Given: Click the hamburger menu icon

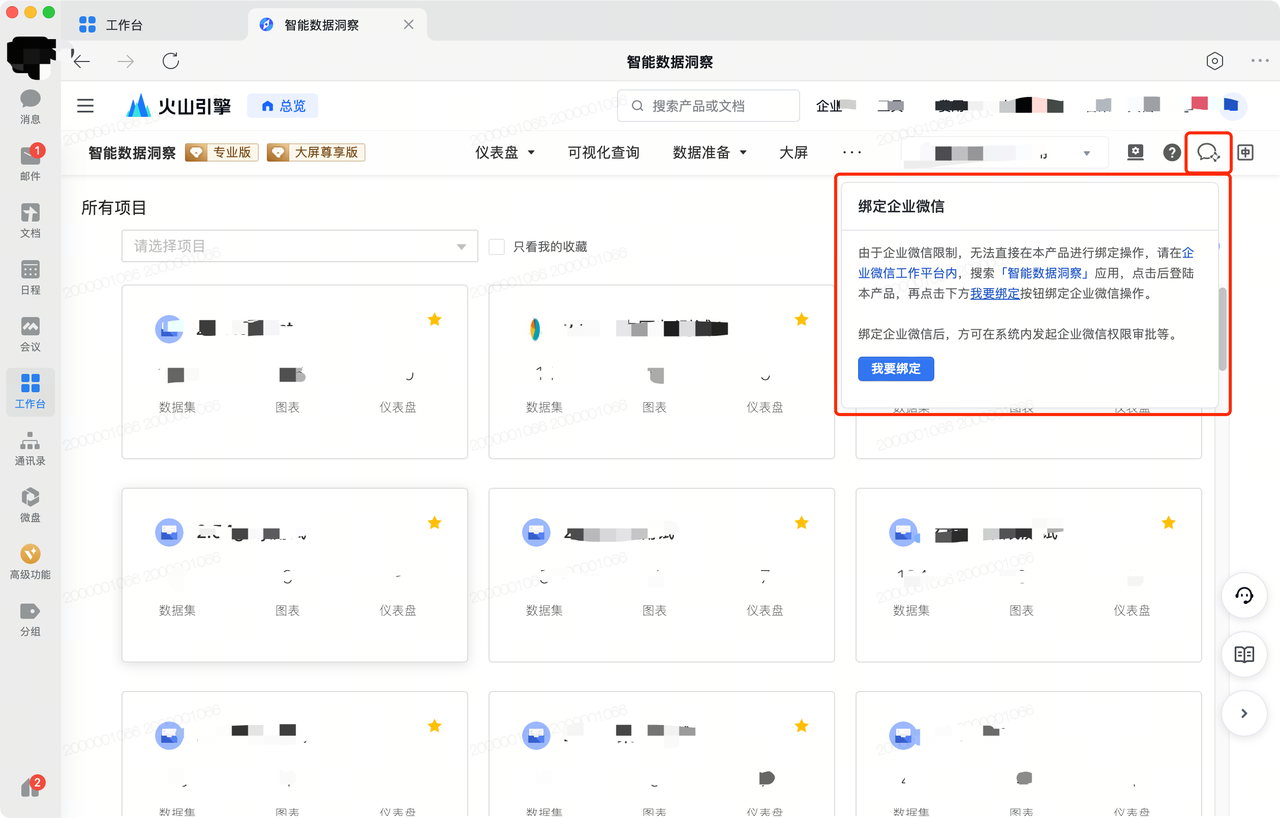Looking at the screenshot, I should [86, 106].
